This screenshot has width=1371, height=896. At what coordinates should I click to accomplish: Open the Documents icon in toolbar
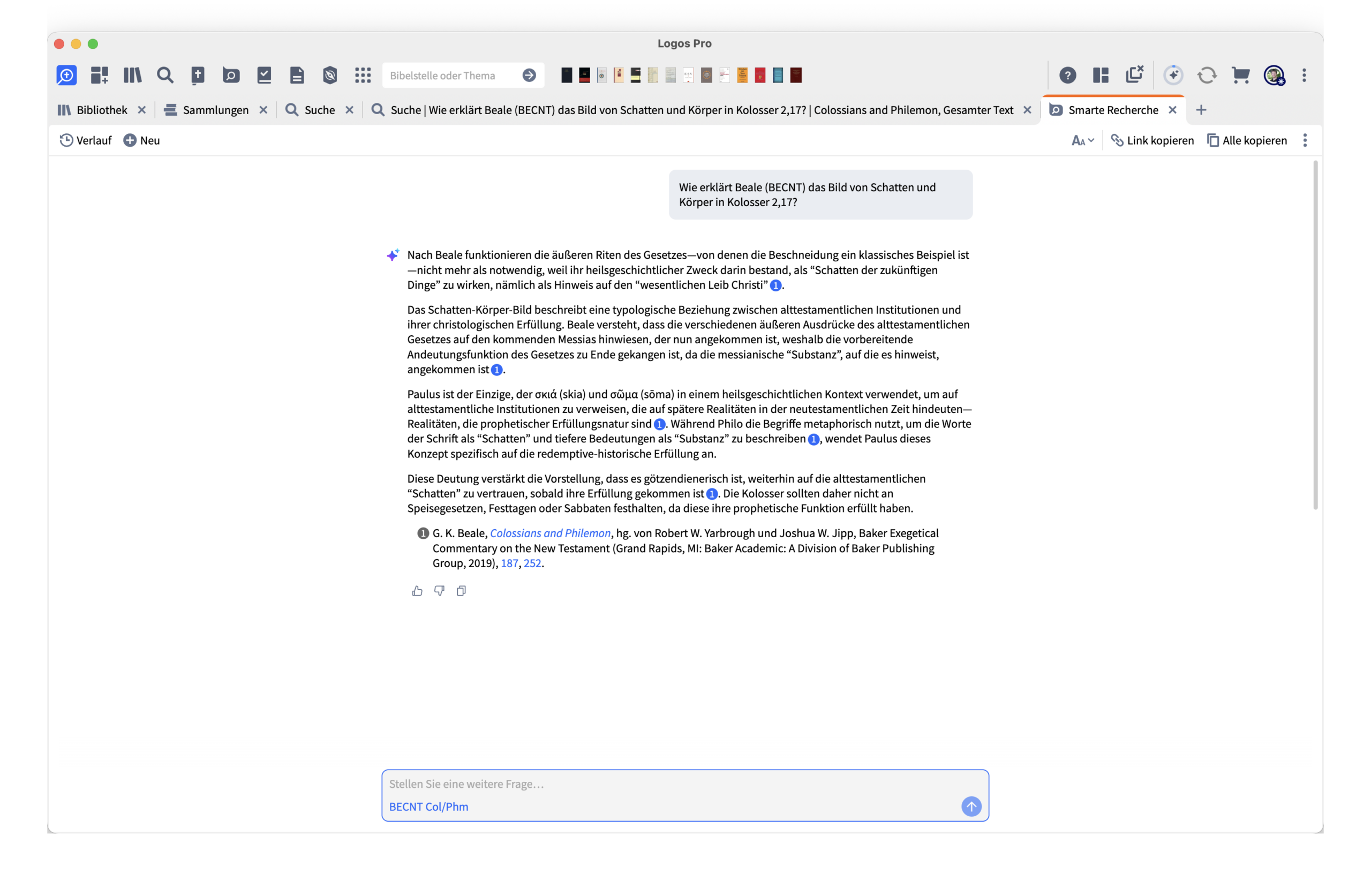click(x=297, y=75)
